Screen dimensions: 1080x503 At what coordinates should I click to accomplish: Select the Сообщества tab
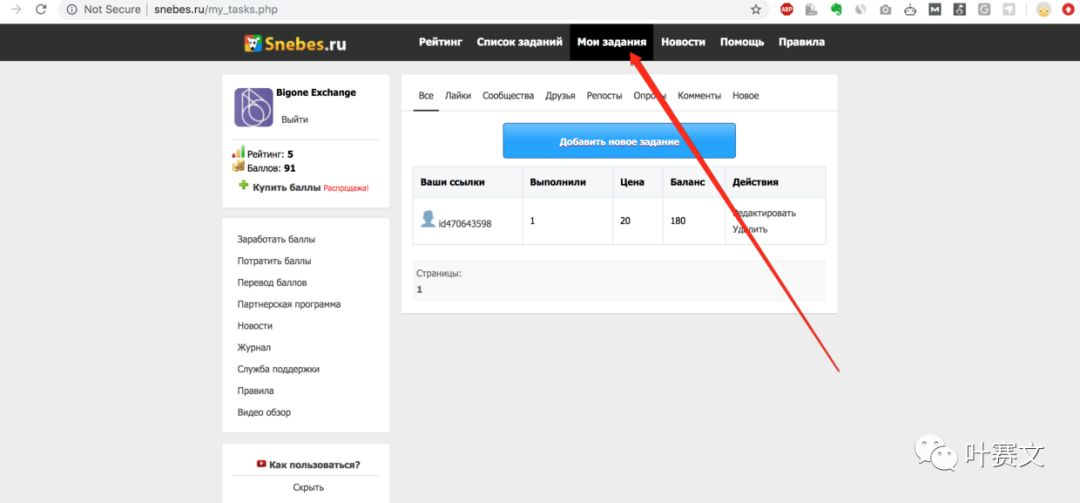[508, 96]
